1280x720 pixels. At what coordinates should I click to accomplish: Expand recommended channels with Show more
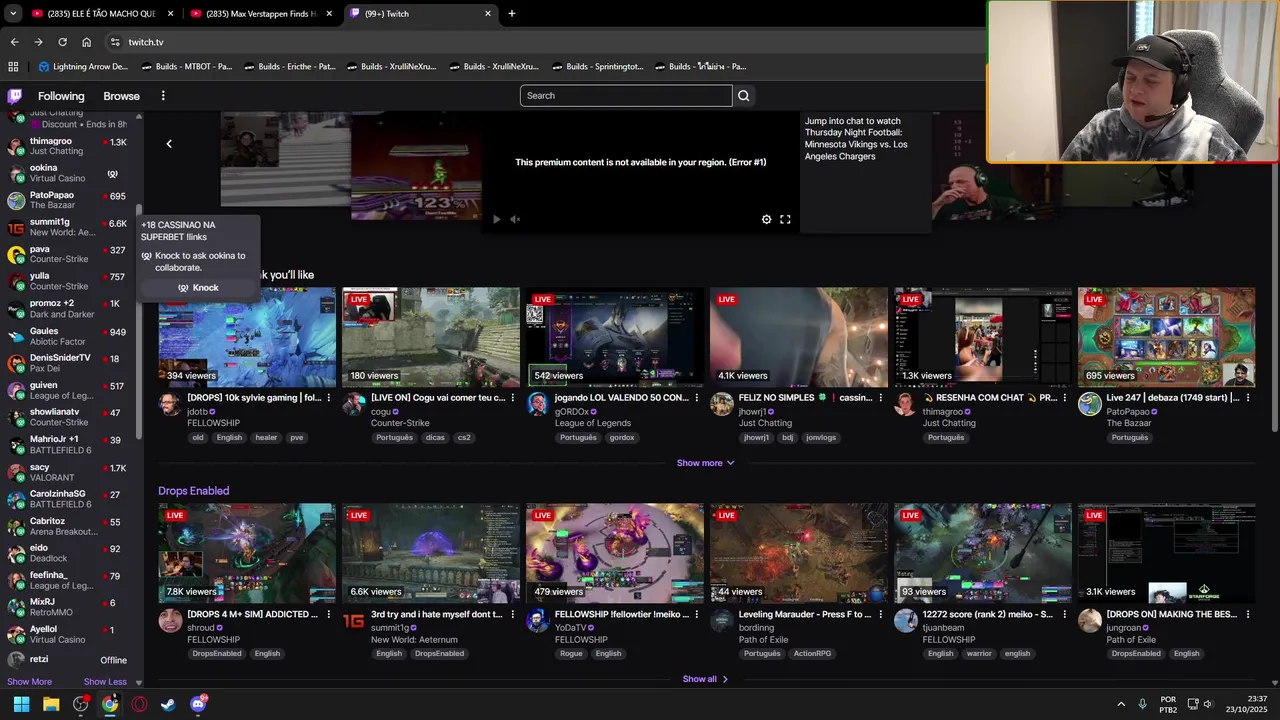click(705, 463)
